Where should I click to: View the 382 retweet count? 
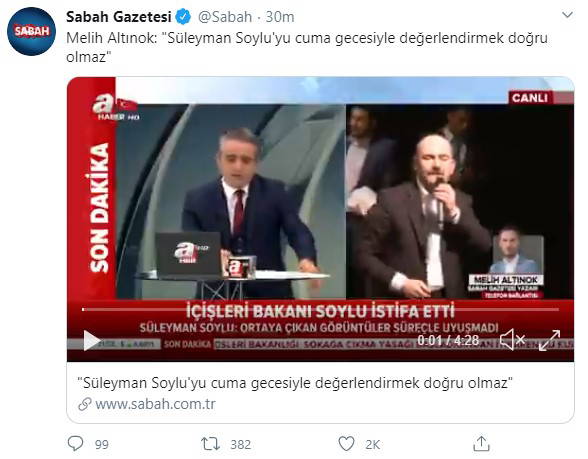(x=240, y=445)
